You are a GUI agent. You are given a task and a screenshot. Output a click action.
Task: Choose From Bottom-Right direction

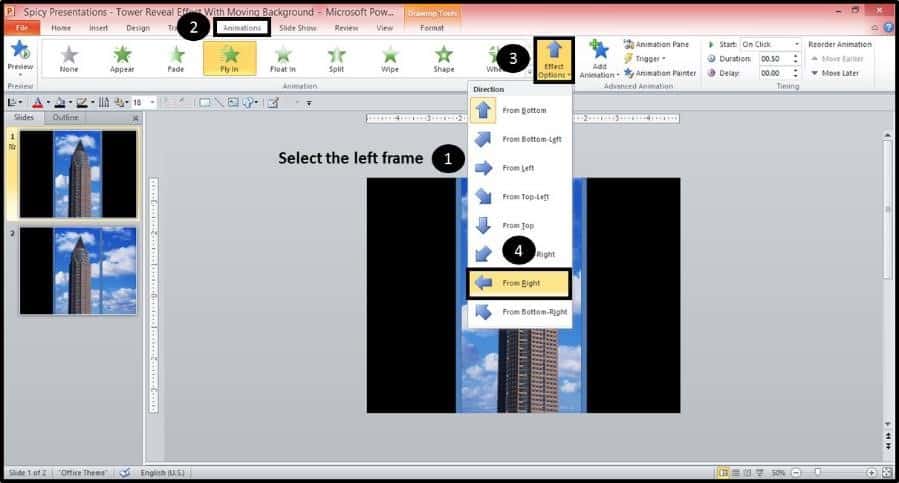520,311
